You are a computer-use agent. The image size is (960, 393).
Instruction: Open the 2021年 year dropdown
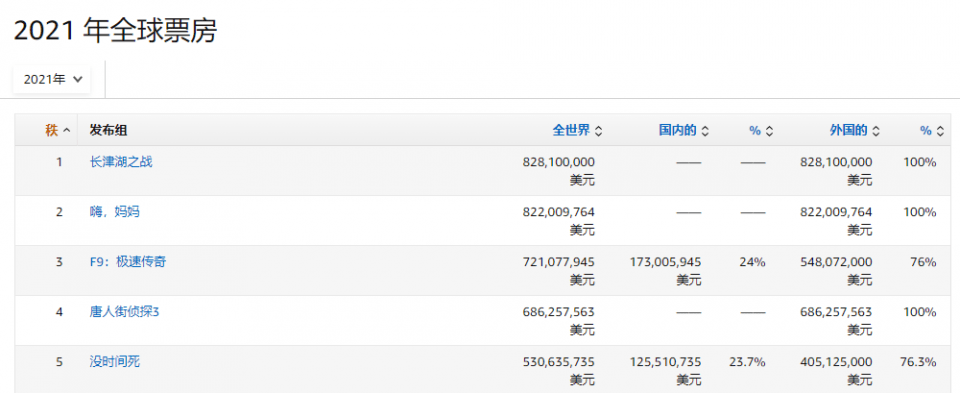point(52,80)
